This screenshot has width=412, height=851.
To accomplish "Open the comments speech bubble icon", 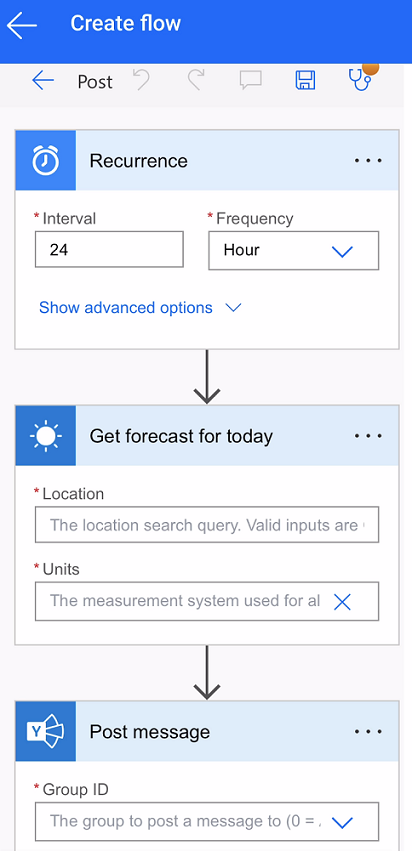I will coord(251,80).
